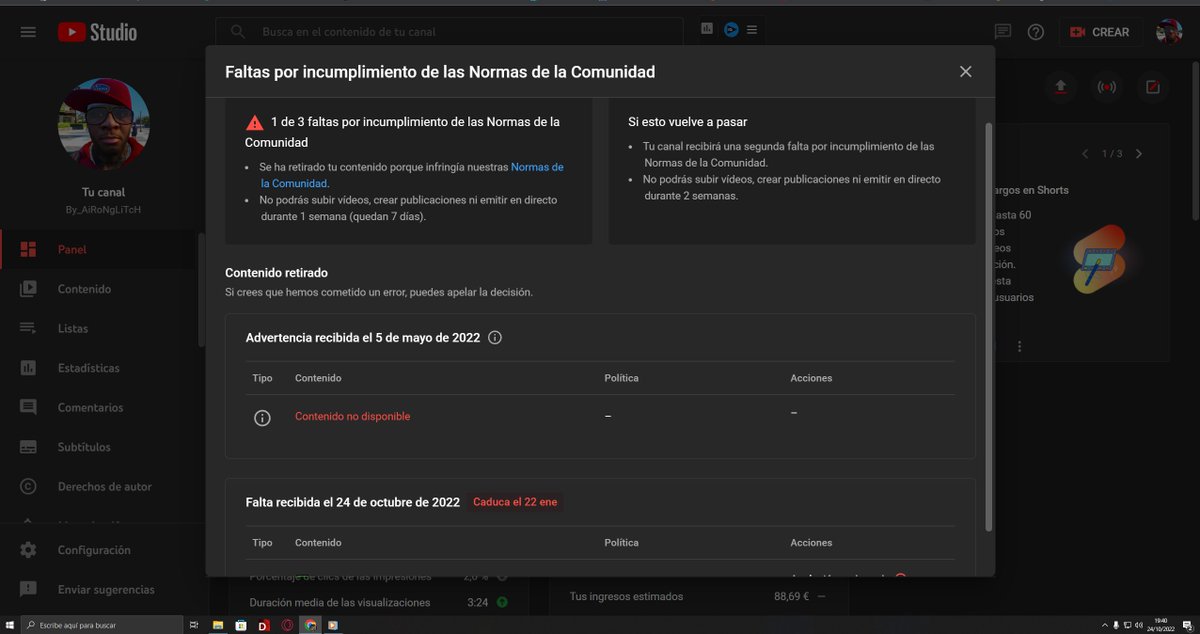Click the Windows taskbar search box
This screenshot has width=1200, height=634.
tap(102, 625)
